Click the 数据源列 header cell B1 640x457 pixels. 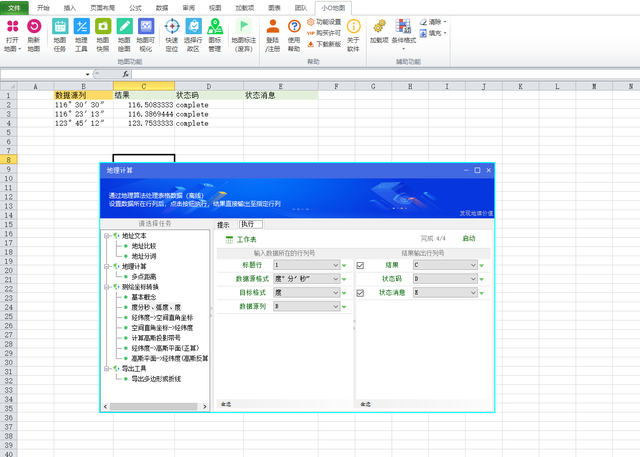click(x=83, y=95)
